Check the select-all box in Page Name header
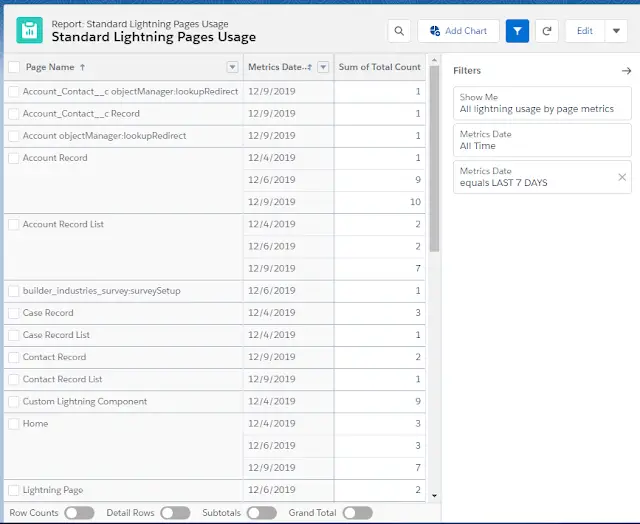640x524 pixels. [x=14, y=67]
